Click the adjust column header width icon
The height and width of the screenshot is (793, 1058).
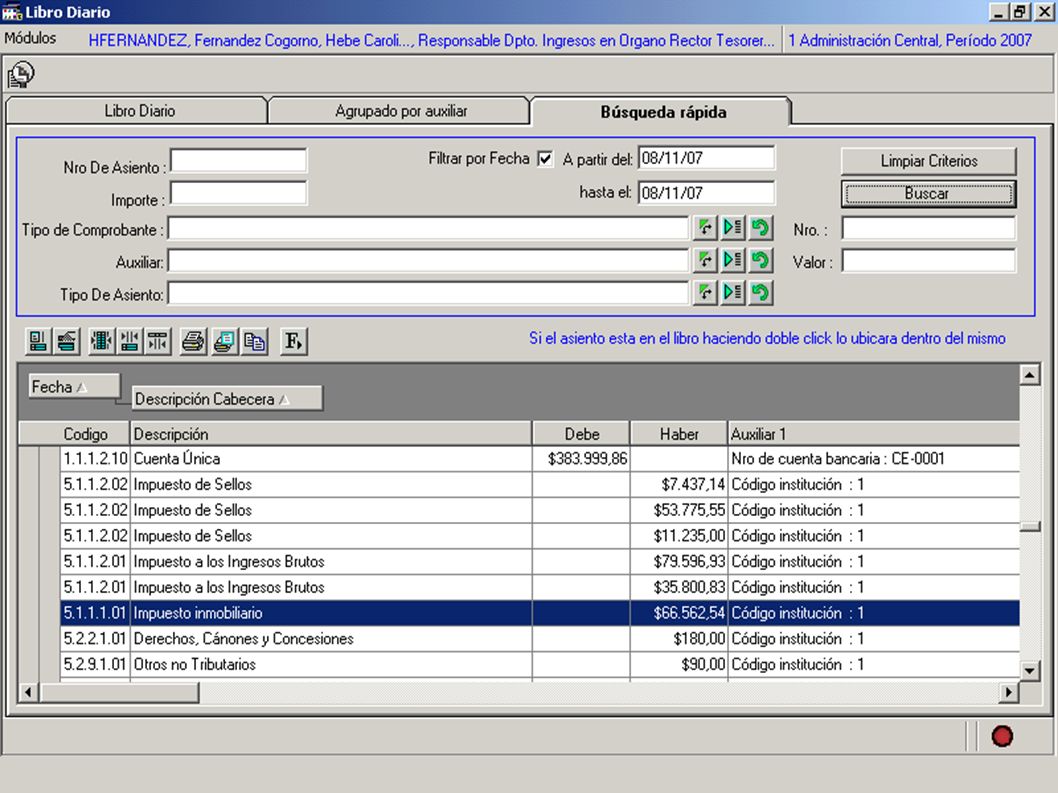click(158, 341)
